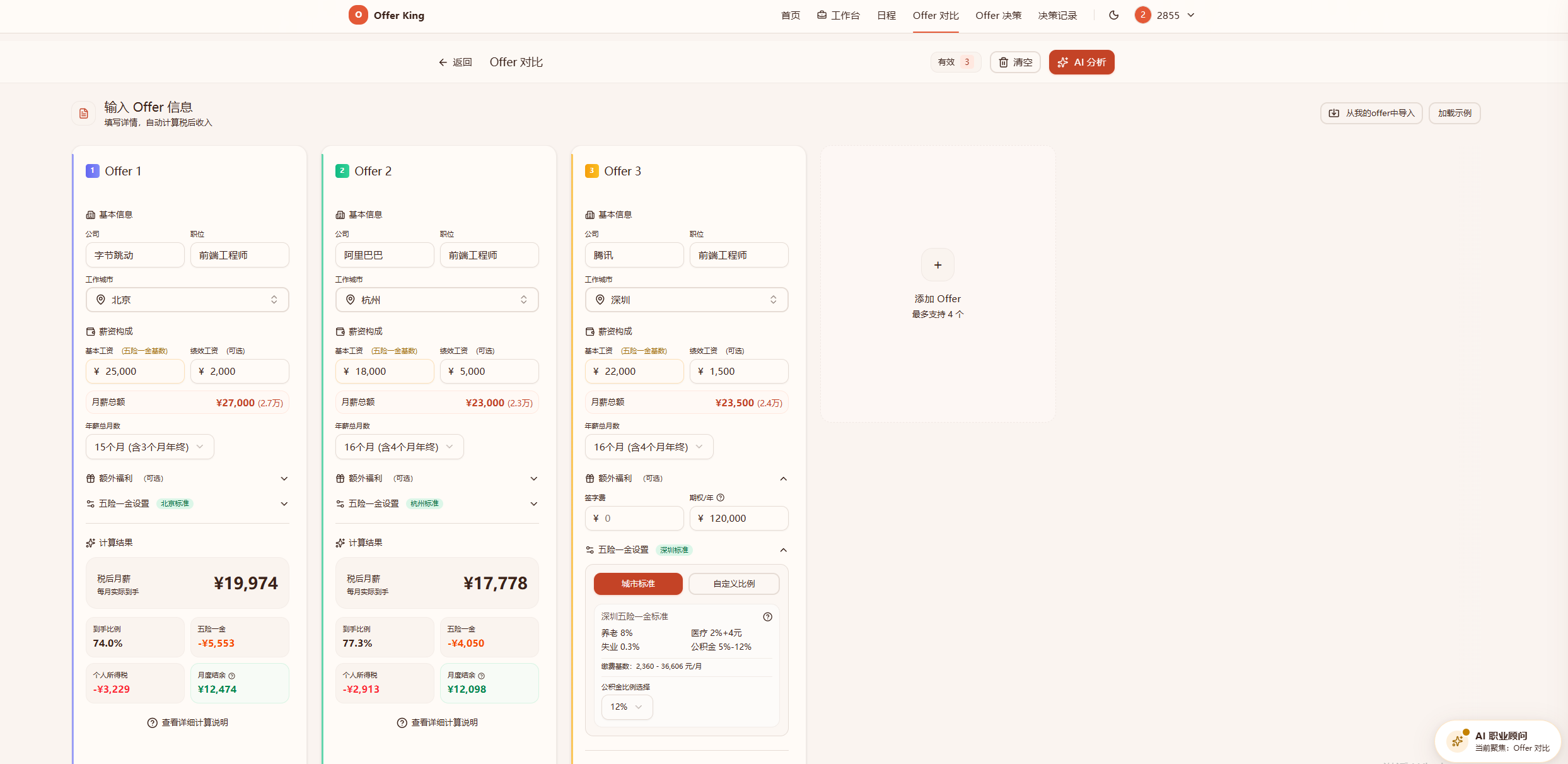Open 工作台 navigation item
The image size is (1568, 764).
click(839, 15)
